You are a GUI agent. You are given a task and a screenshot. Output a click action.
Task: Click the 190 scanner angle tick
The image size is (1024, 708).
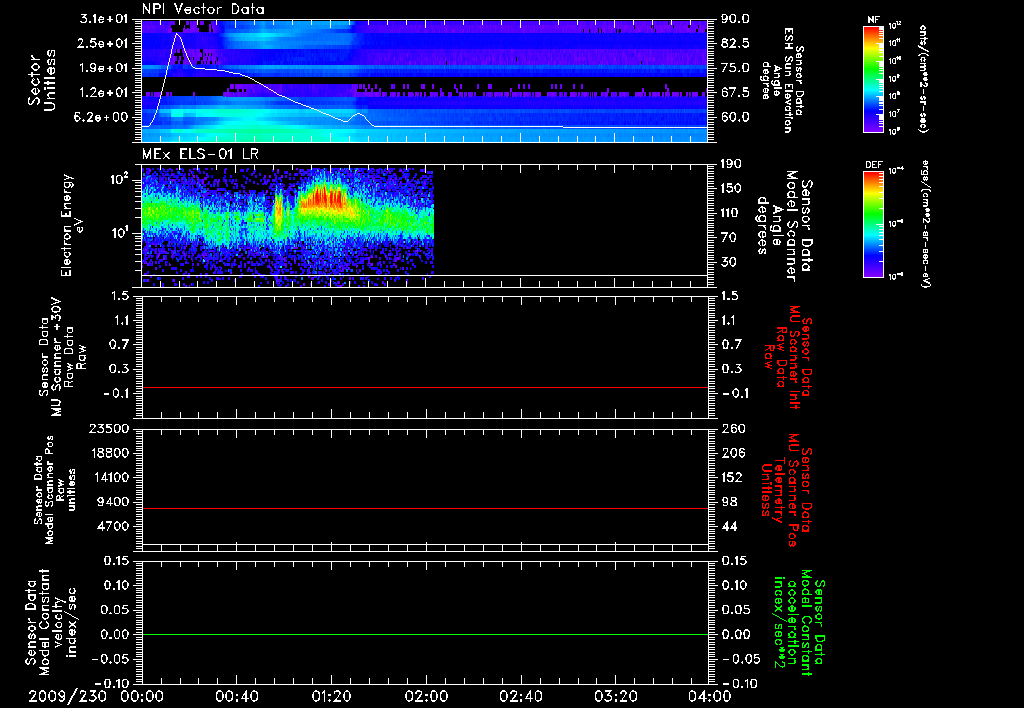[x=732, y=164]
